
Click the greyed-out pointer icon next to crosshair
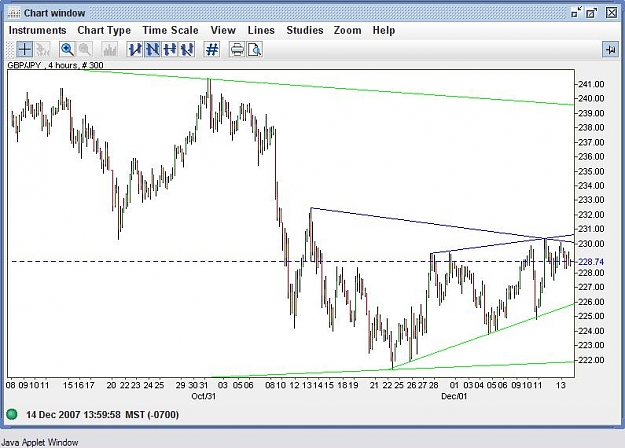[x=42, y=49]
